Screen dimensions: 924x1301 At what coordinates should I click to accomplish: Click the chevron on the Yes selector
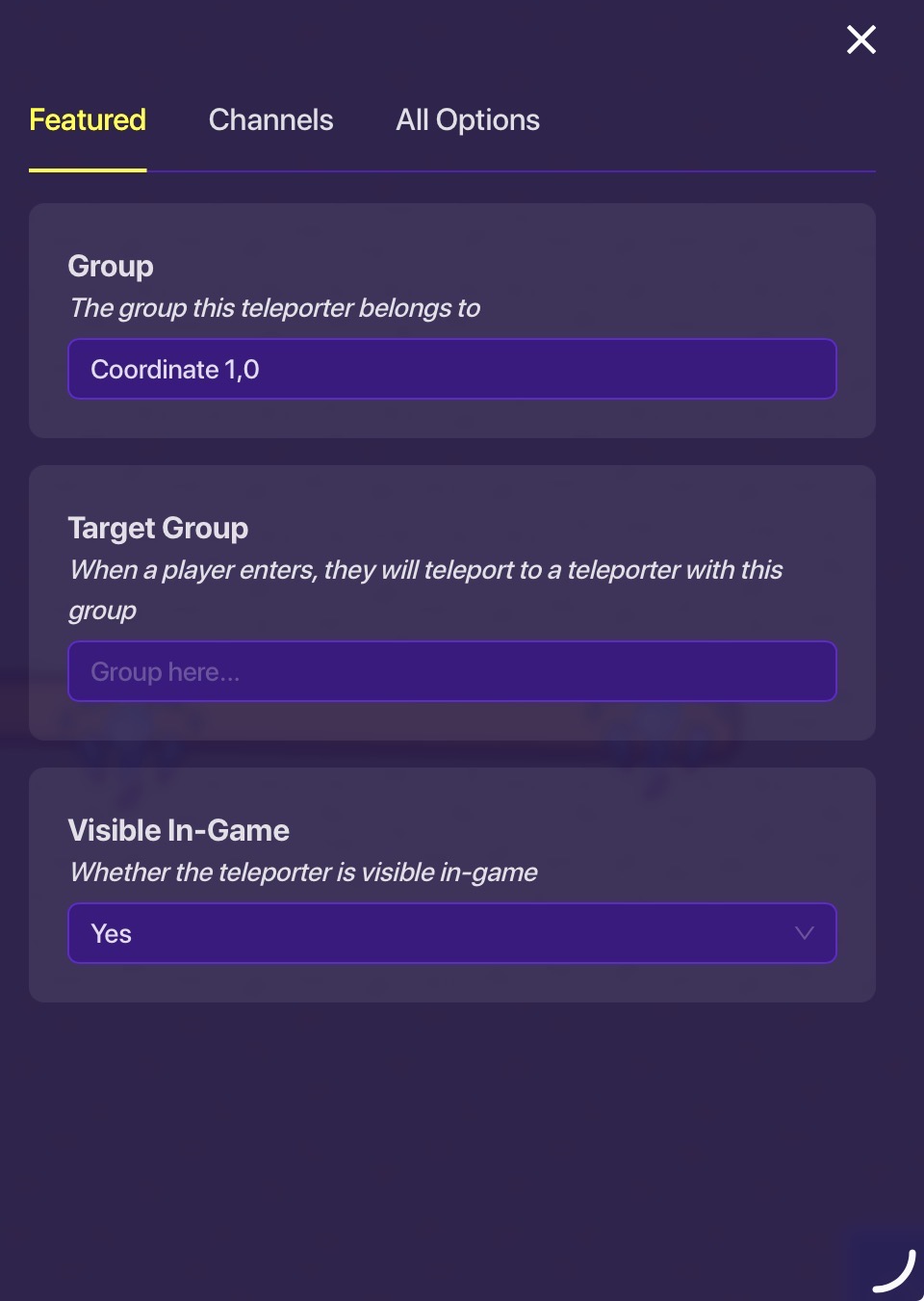tap(804, 933)
